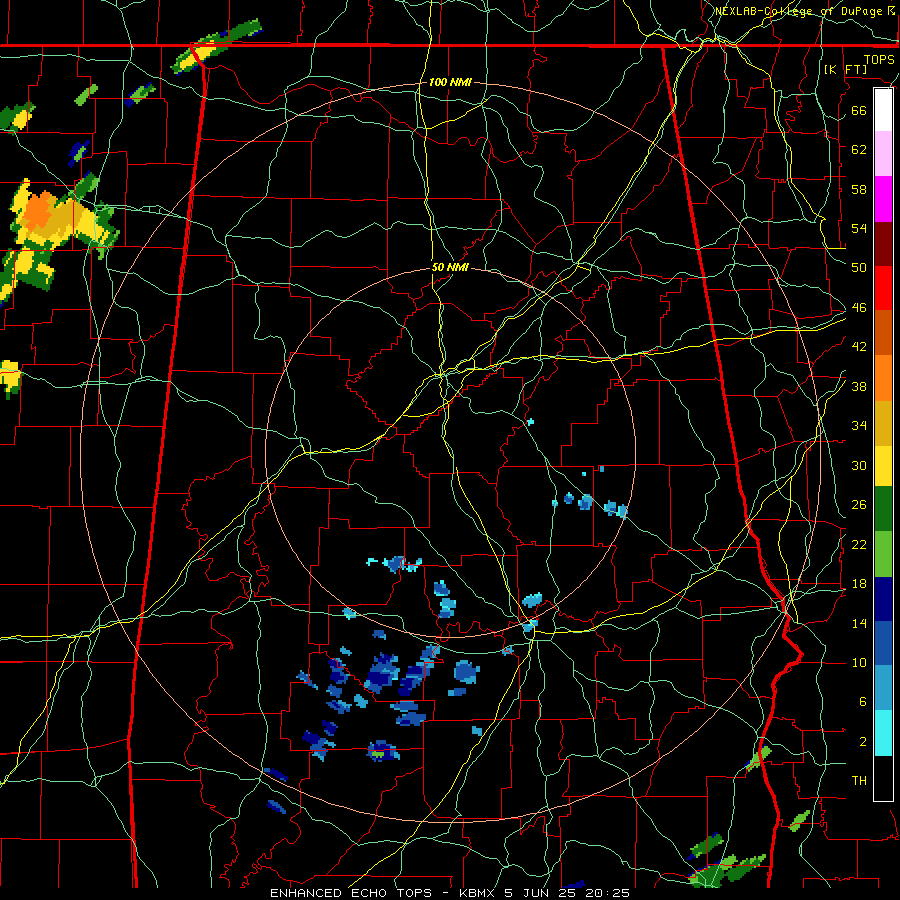The width and height of the screenshot is (900, 900).
Task: Click legend scale value "6"
Action: tap(863, 702)
